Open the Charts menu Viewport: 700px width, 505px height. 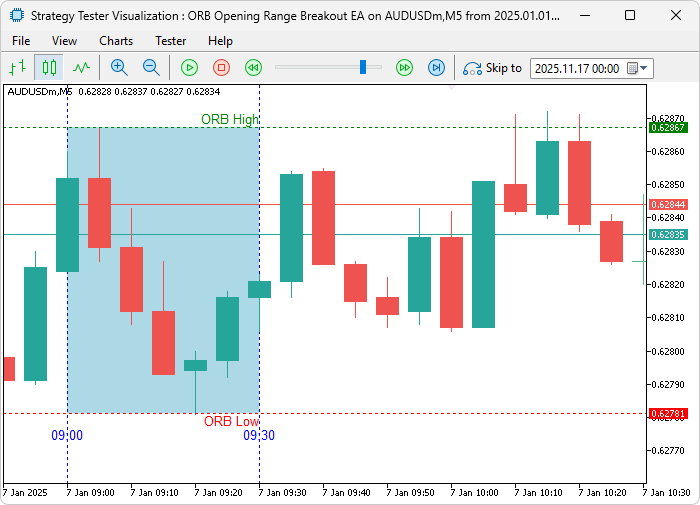click(x=116, y=41)
